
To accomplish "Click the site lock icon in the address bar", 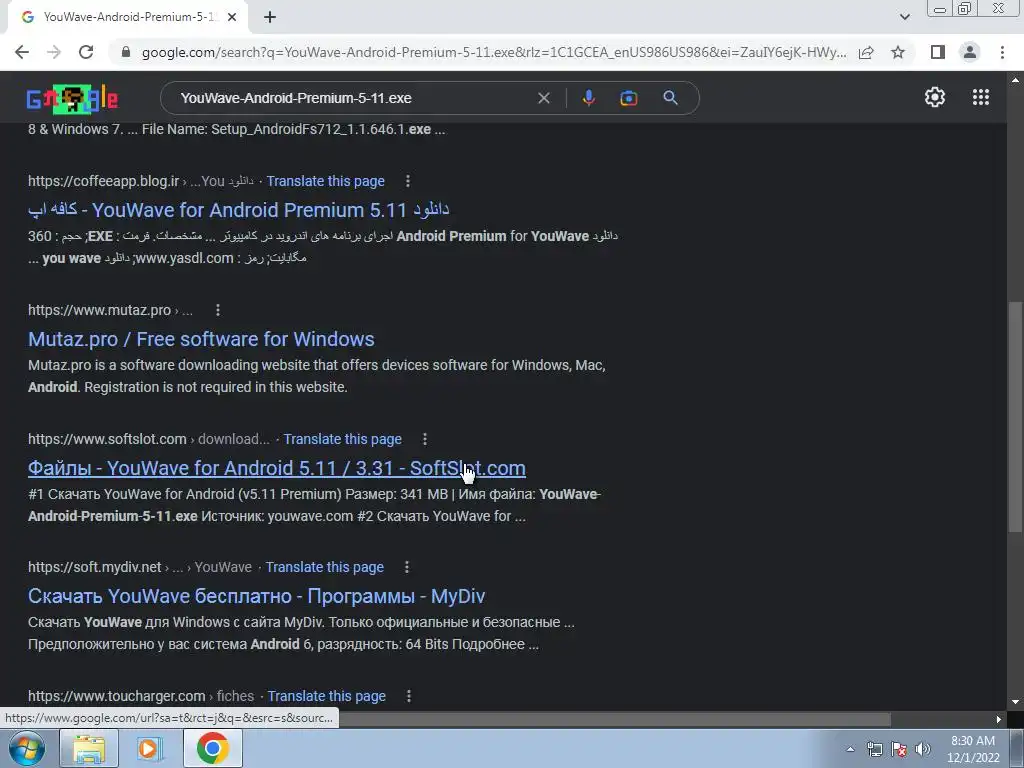I will (x=126, y=52).
